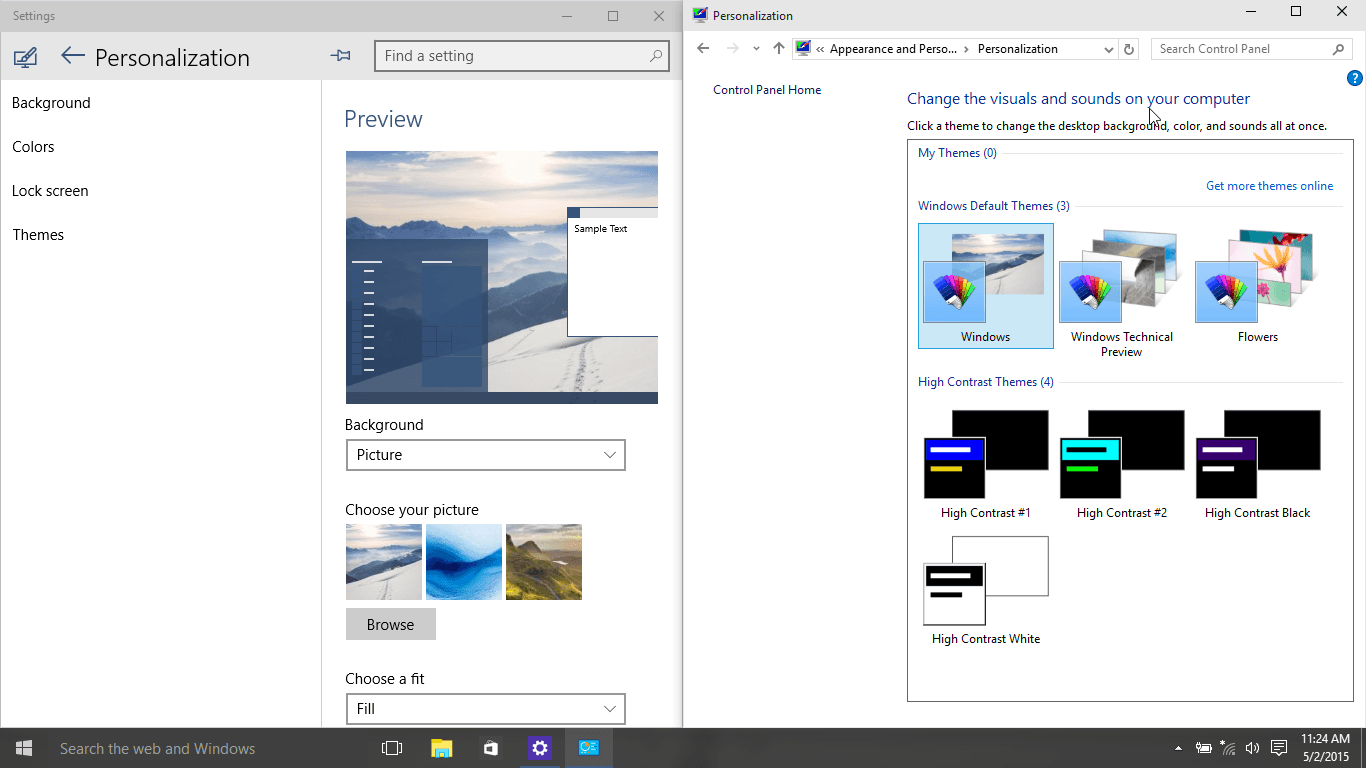Select the Windows Technical Preview theme
This screenshot has height=768, width=1366.
(x=1122, y=292)
